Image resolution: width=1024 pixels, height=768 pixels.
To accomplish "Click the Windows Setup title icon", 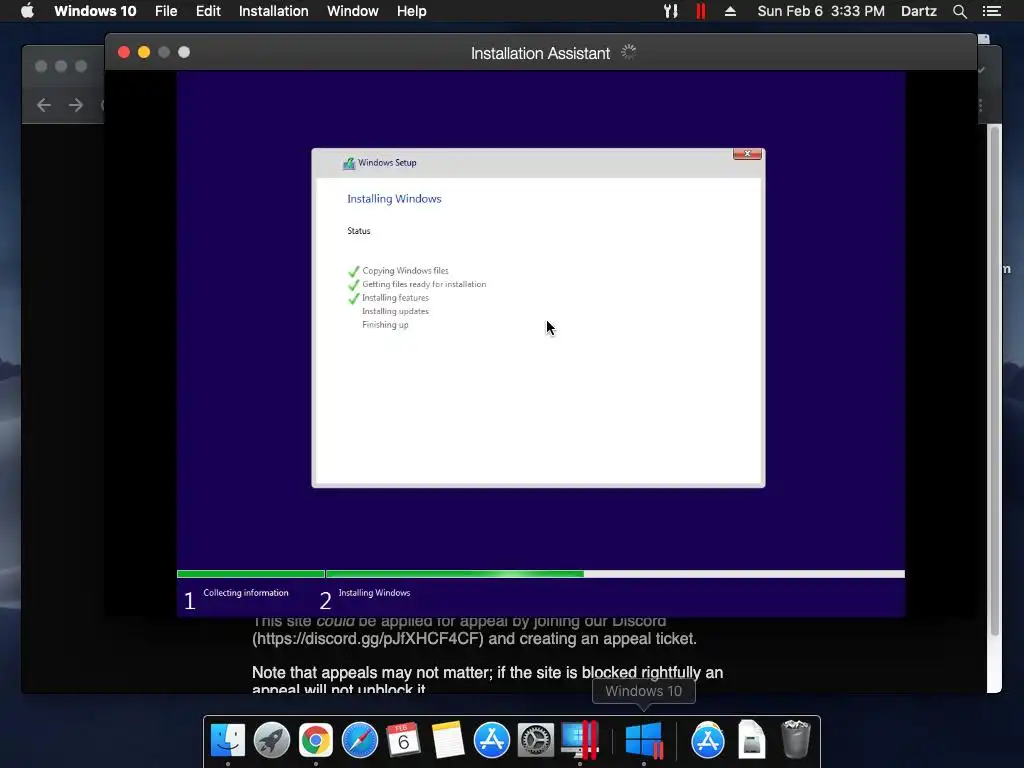I will 349,163.
